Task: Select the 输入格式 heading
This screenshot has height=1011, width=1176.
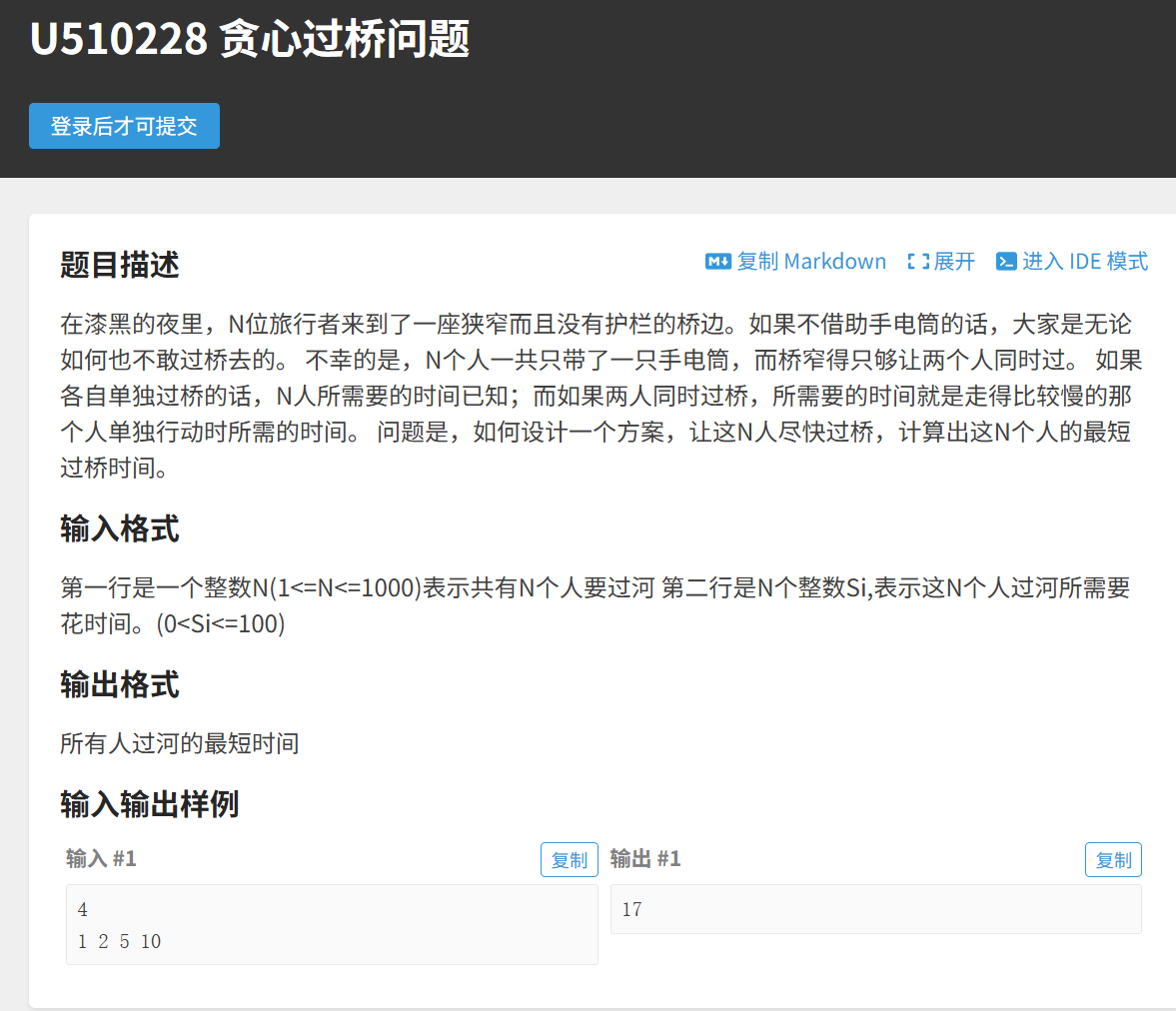Action: tap(120, 528)
